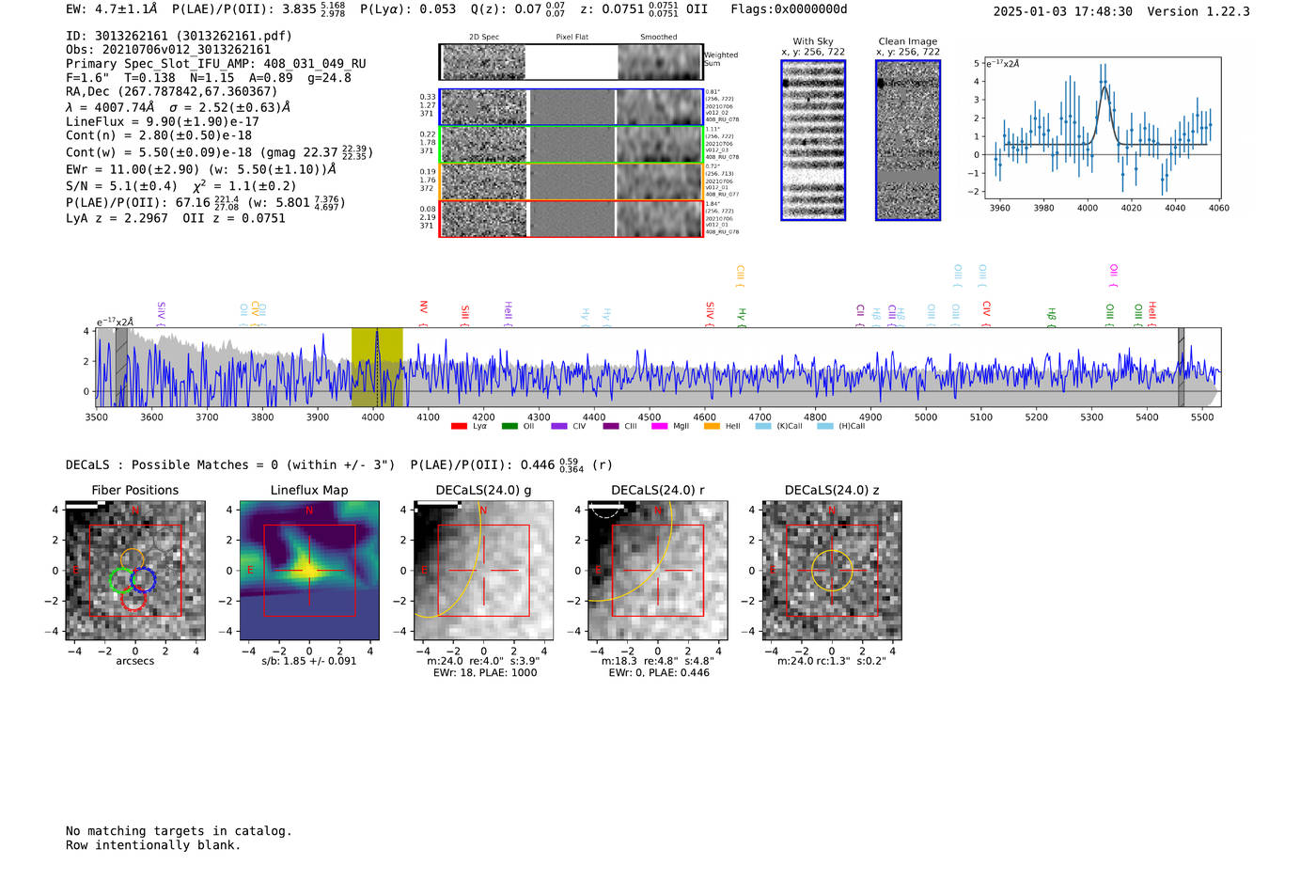This screenshot has height=896, width=1316.
Task: Open the With Sky image thumbnail
Action: pyautogui.click(x=813, y=140)
